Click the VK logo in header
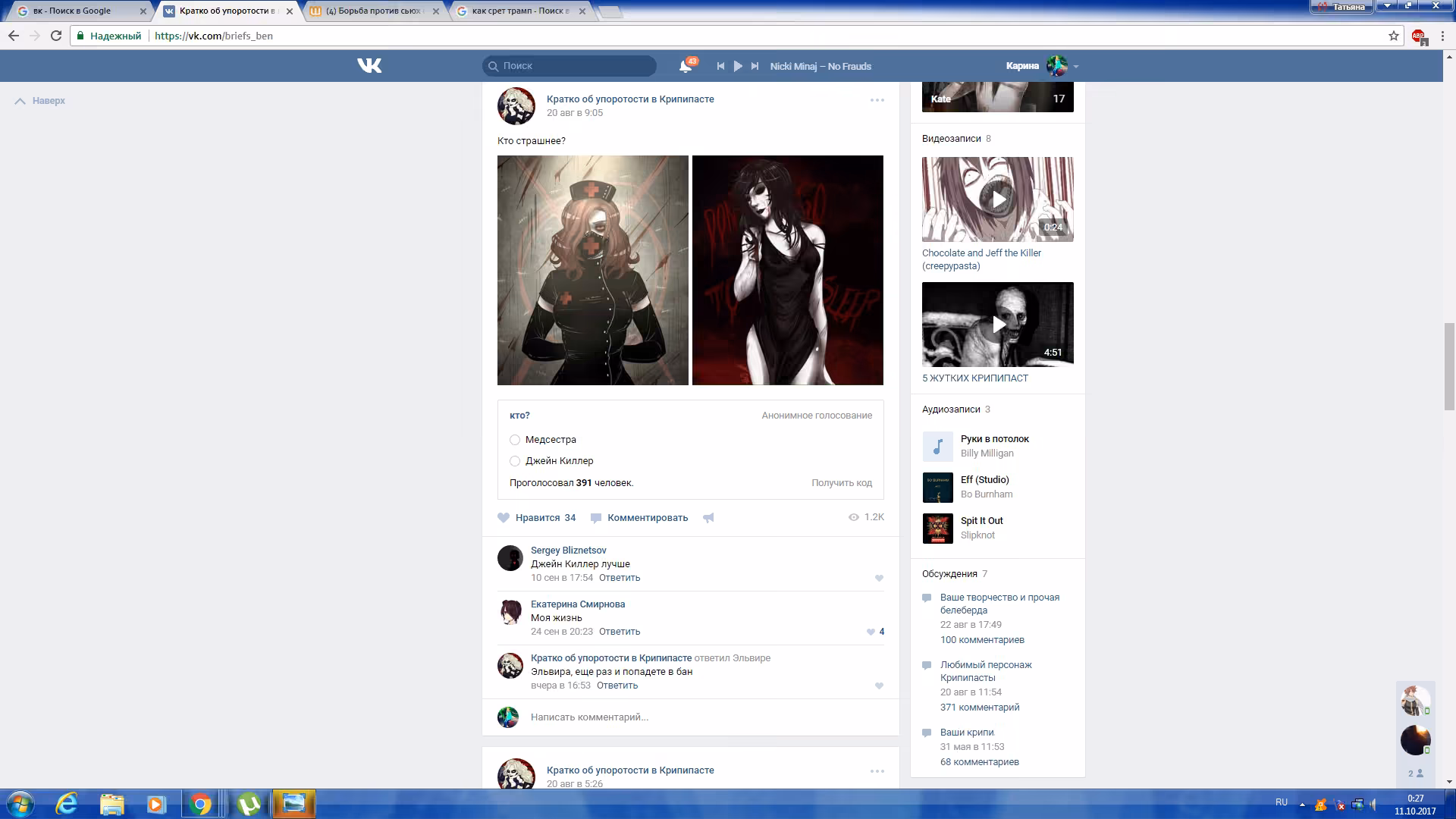This screenshot has width=1456, height=819. (369, 66)
